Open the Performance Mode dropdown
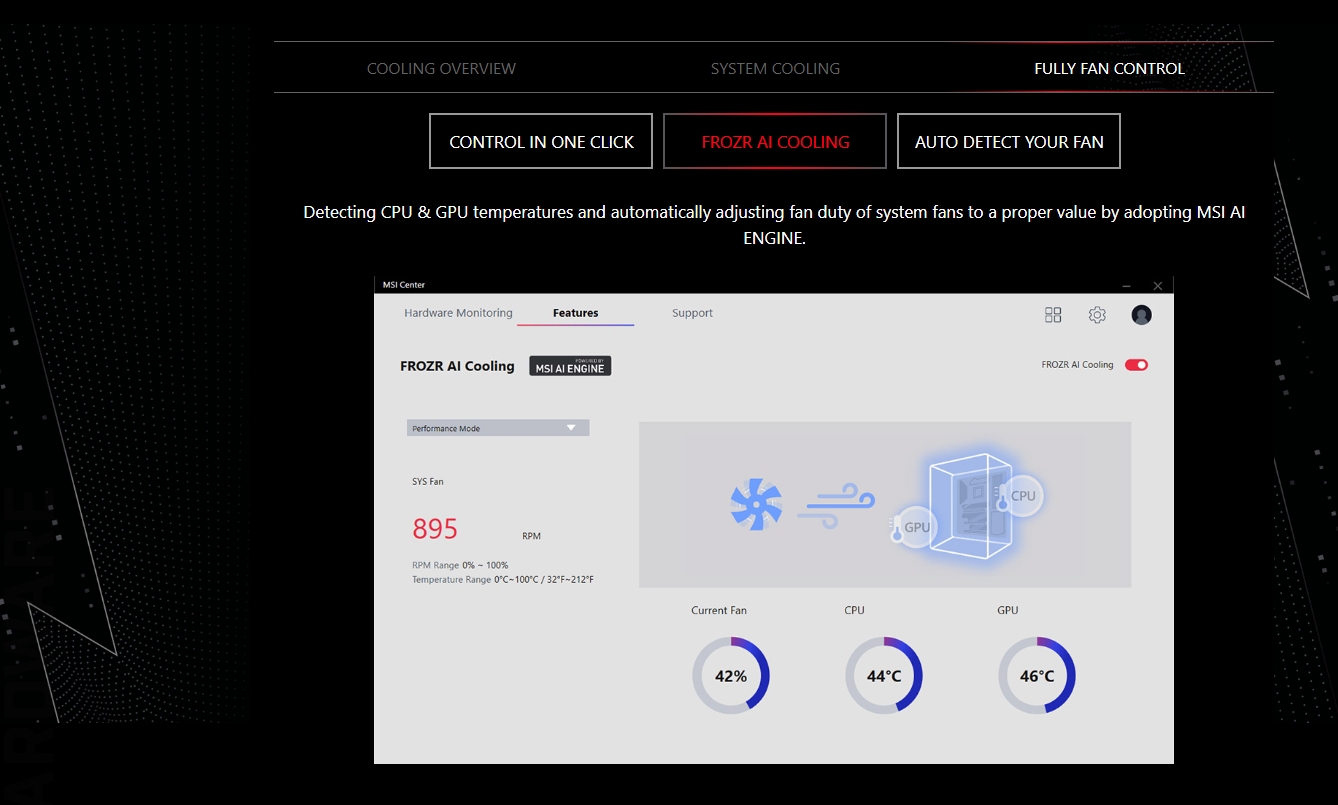The image size is (1338, 805). [498, 428]
